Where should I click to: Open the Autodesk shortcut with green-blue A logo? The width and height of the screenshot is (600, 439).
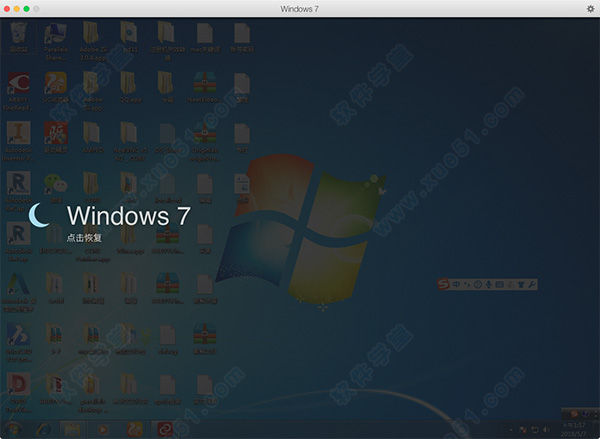click(x=18, y=292)
